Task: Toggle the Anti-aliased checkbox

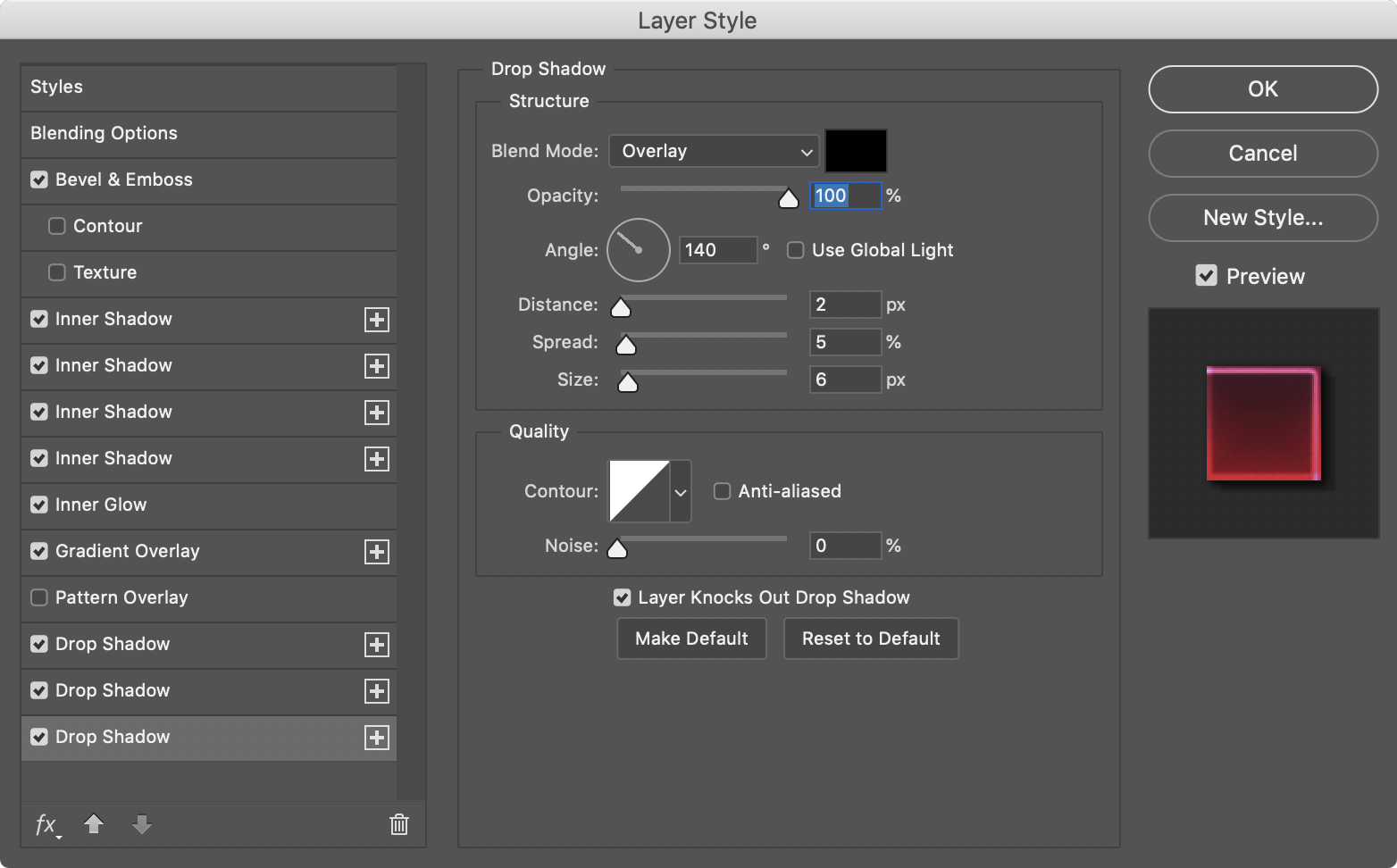Action: coord(722,491)
